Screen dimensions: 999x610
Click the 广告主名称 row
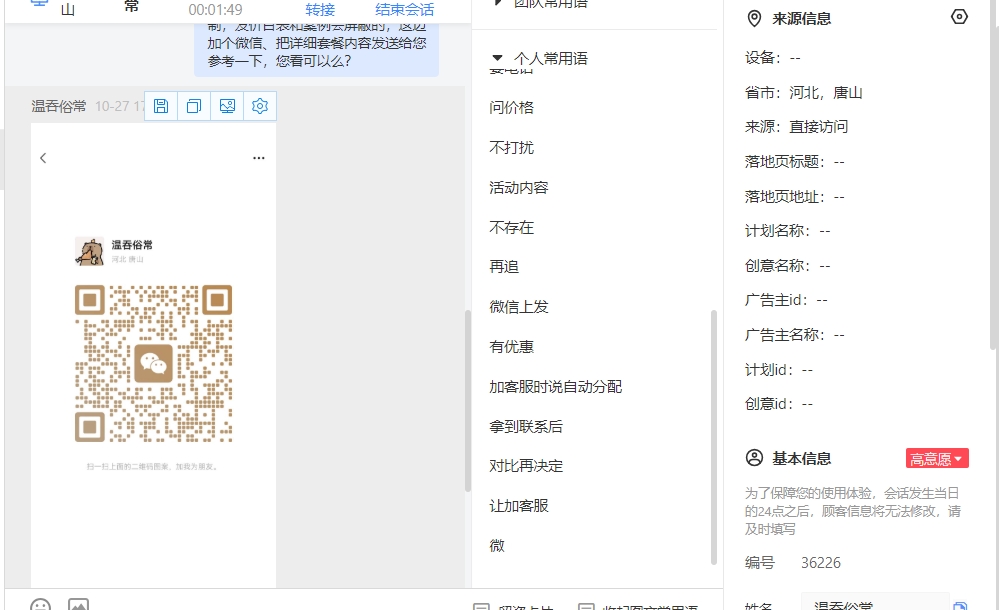click(794, 335)
